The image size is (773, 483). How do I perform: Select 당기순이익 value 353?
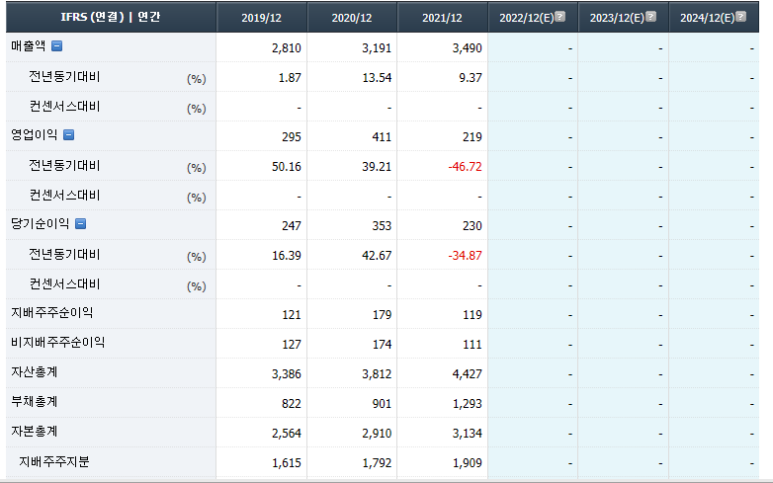(x=382, y=226)
